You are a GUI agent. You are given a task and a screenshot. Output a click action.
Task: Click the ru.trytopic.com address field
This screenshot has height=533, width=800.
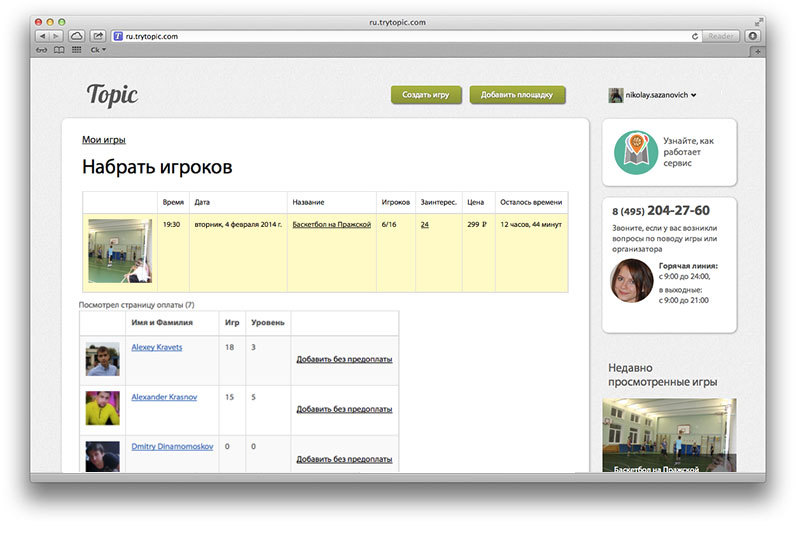click(406, 36)
